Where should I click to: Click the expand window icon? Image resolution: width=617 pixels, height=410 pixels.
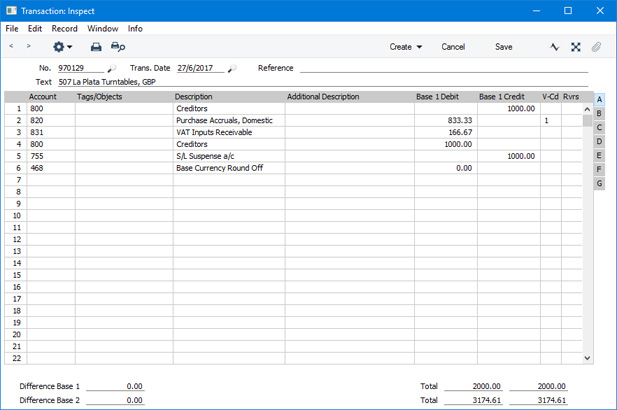(576, 47)
